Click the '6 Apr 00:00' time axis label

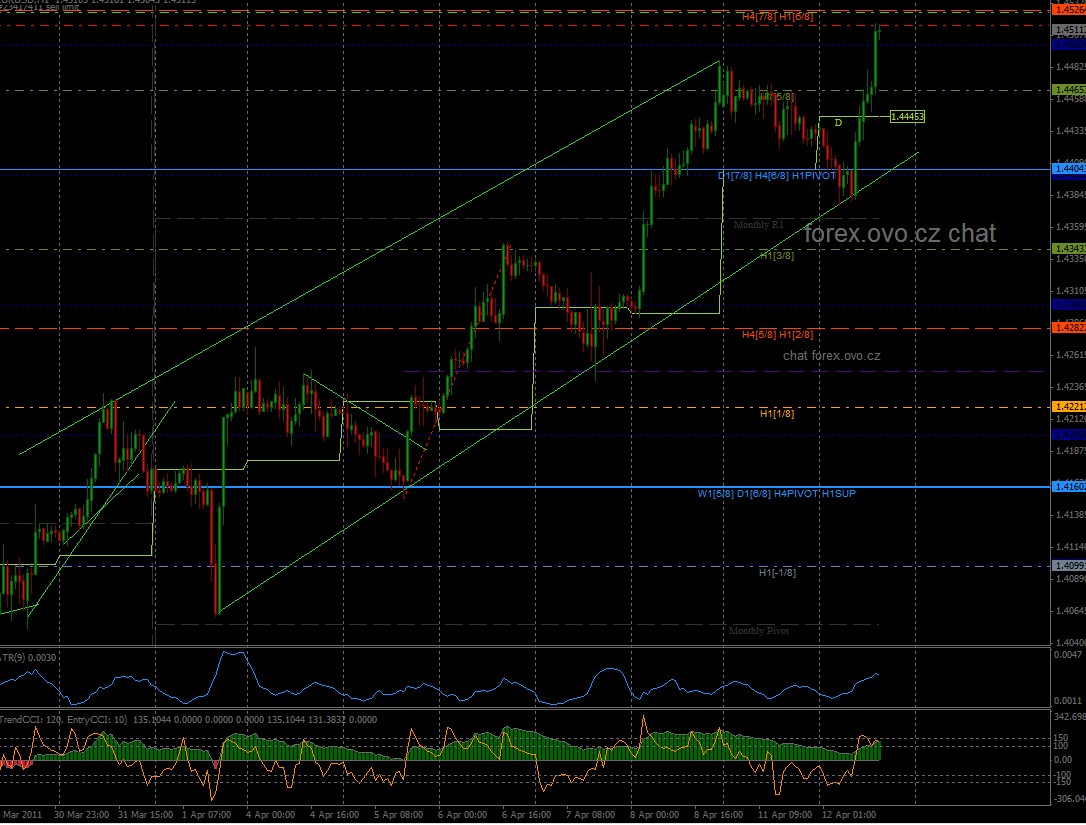click(x=463, y=815)
